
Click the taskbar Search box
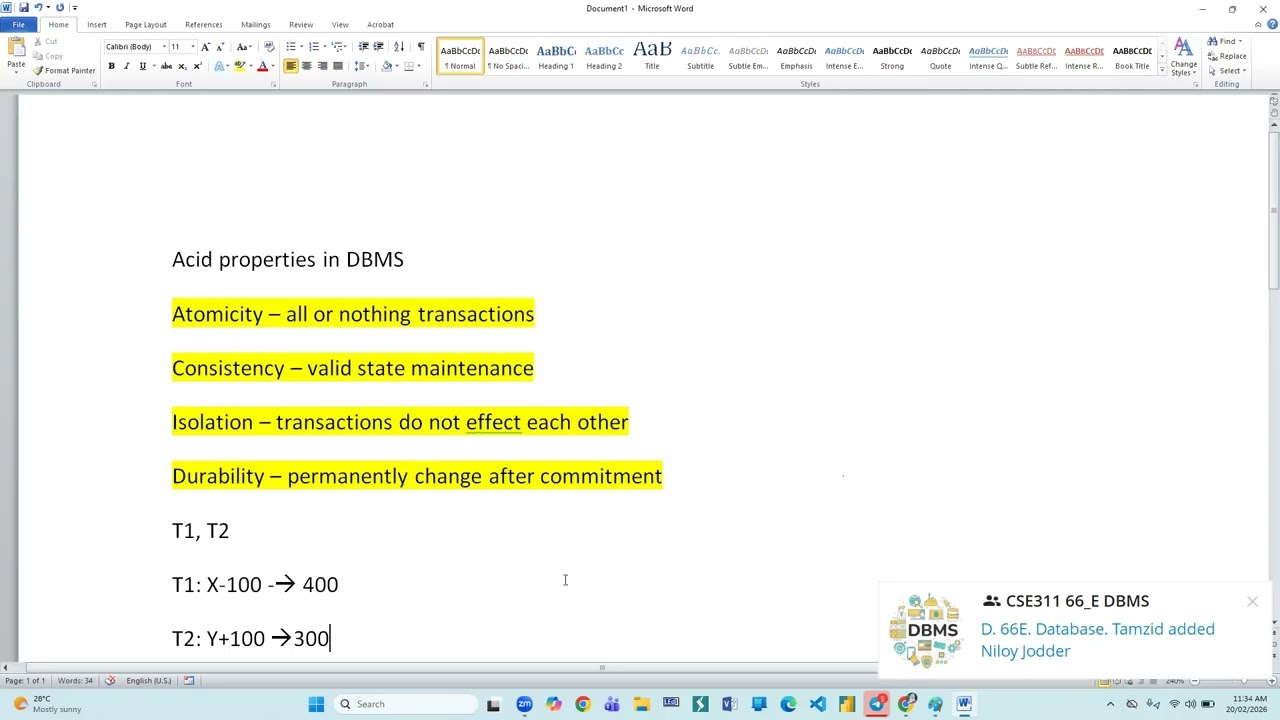coord(404,704)
